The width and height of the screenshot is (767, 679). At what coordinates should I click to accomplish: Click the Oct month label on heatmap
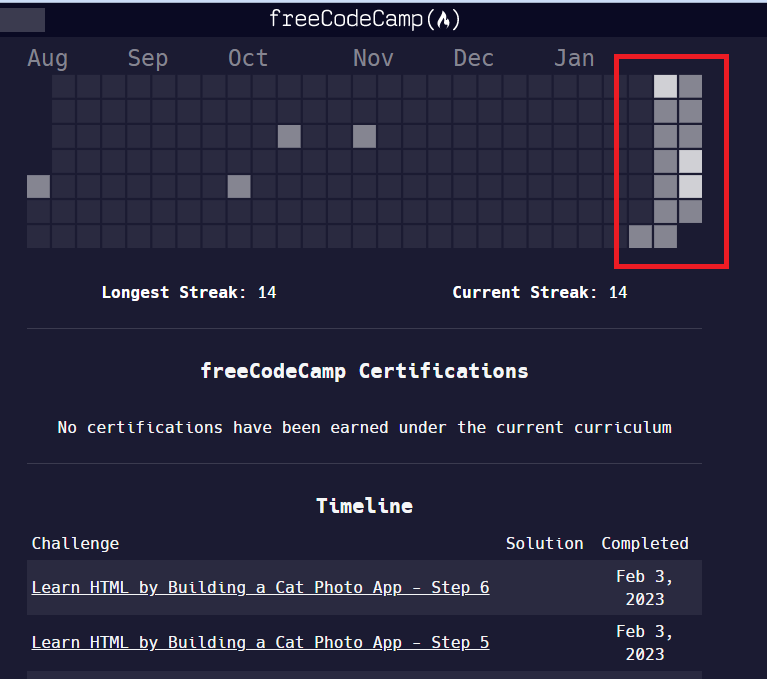click(x=248, y=58)
